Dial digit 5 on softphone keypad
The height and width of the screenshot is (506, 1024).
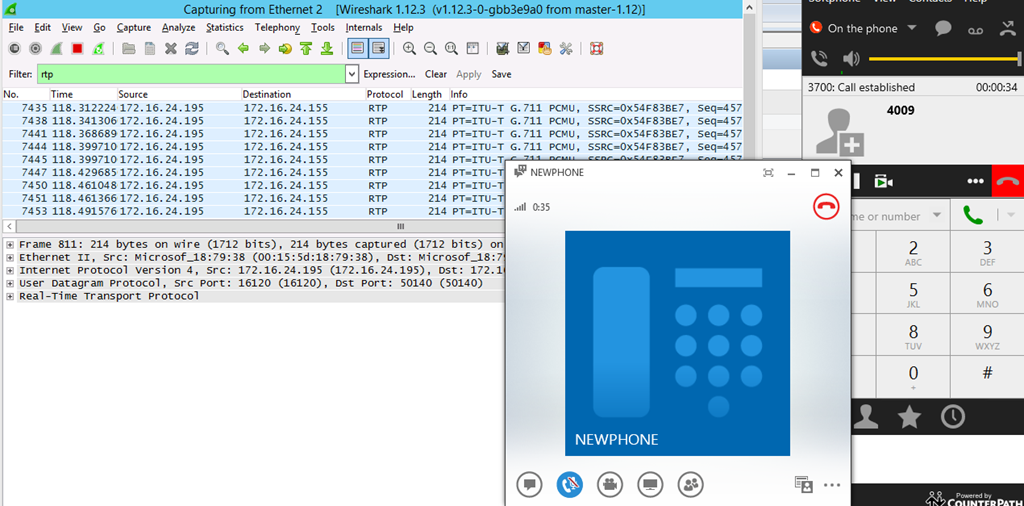(913, 295)
